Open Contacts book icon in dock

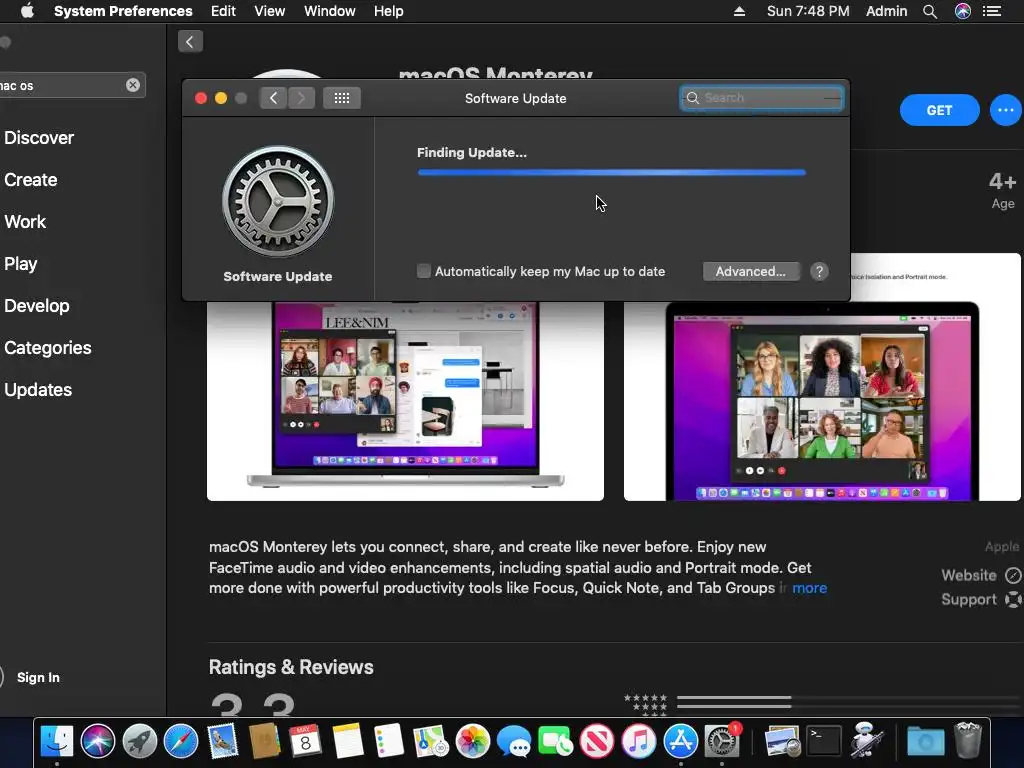point(264,741)
